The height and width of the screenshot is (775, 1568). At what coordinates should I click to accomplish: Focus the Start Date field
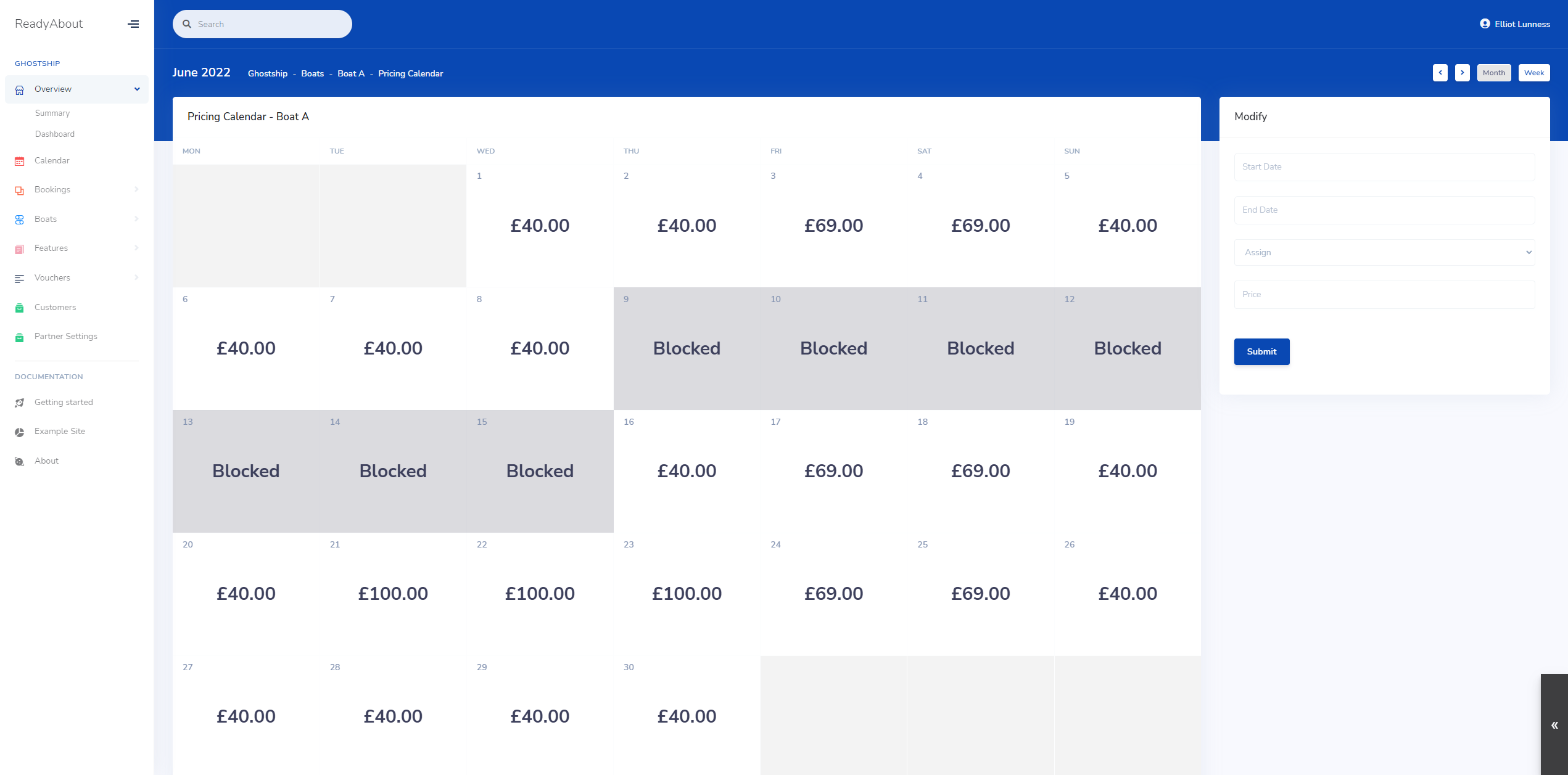tap(1385, 167)
